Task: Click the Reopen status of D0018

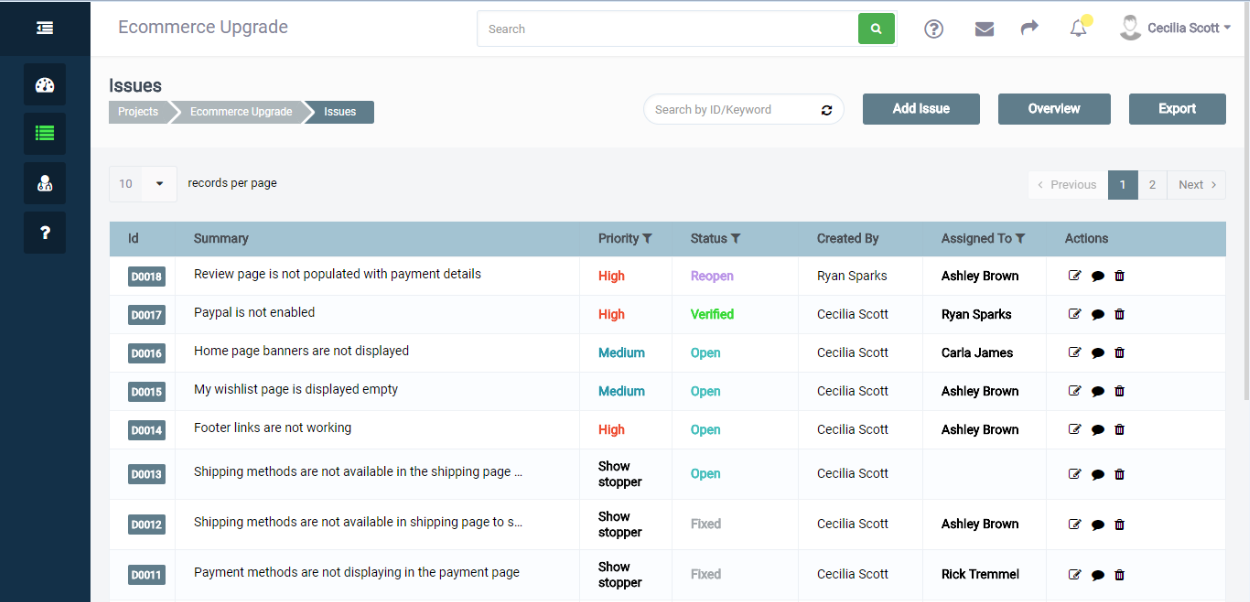Action: pyautogui.click(x=712, y=276)
